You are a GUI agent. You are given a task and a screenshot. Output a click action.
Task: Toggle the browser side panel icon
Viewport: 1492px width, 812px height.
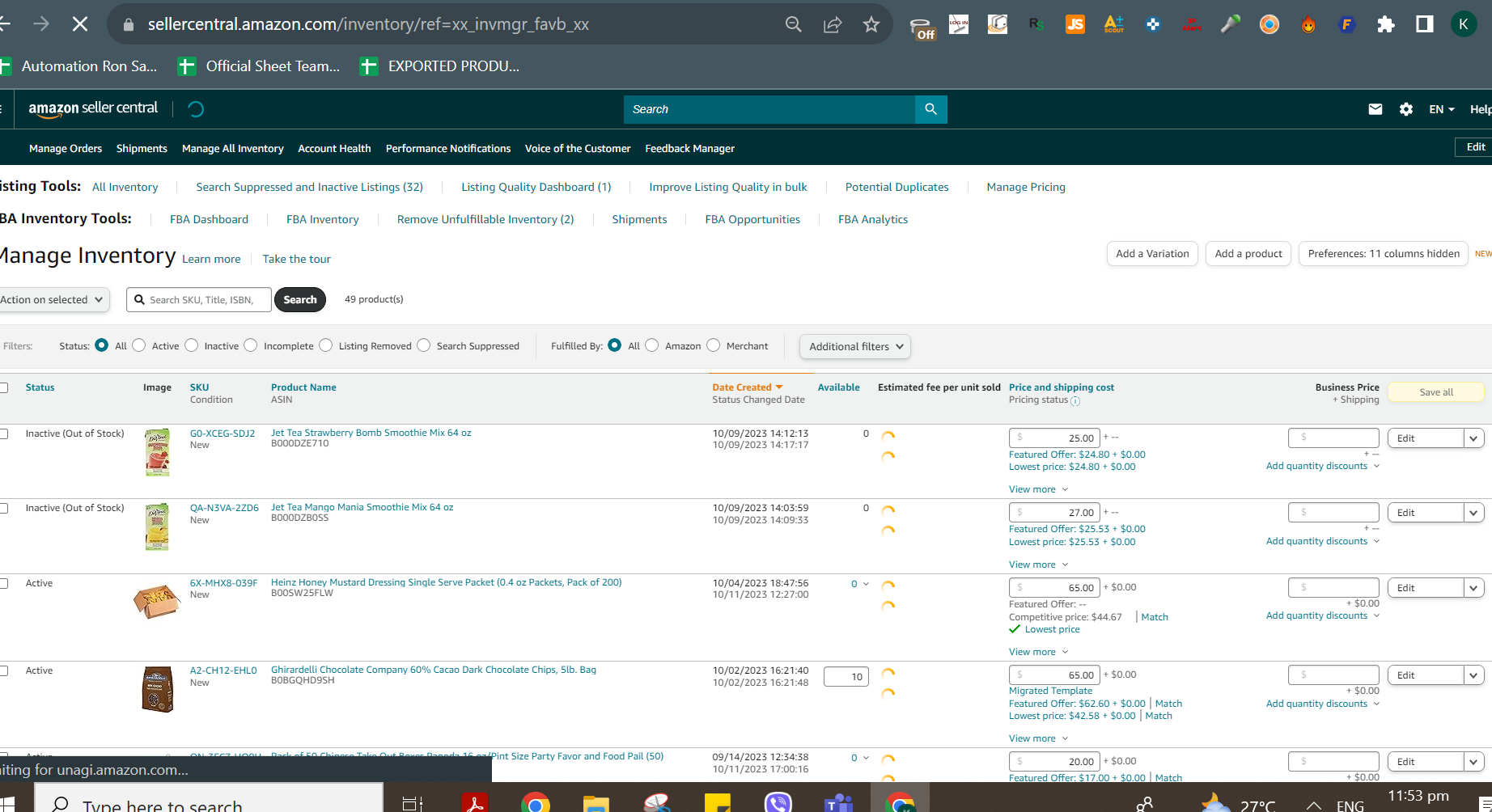click(1425, 24)
